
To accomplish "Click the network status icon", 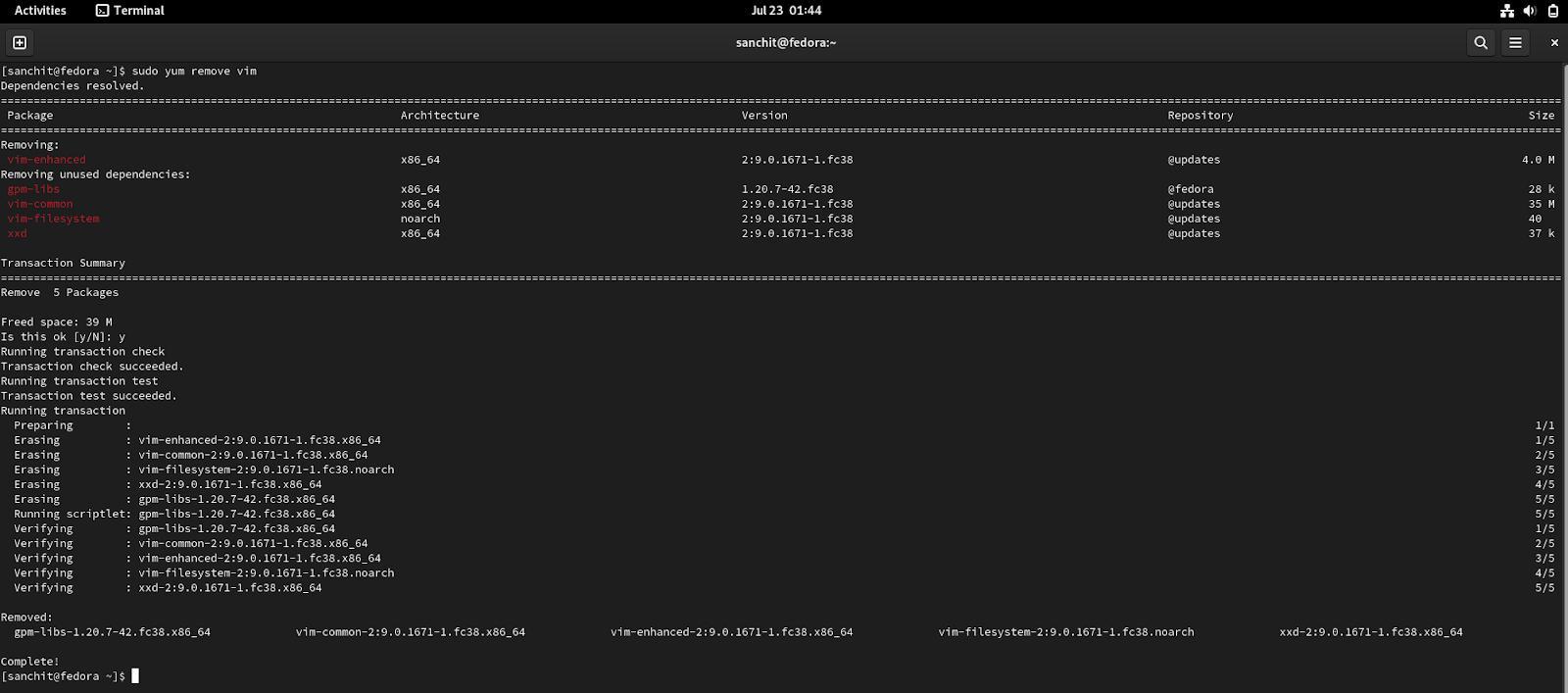I will tap(1507, 11).
